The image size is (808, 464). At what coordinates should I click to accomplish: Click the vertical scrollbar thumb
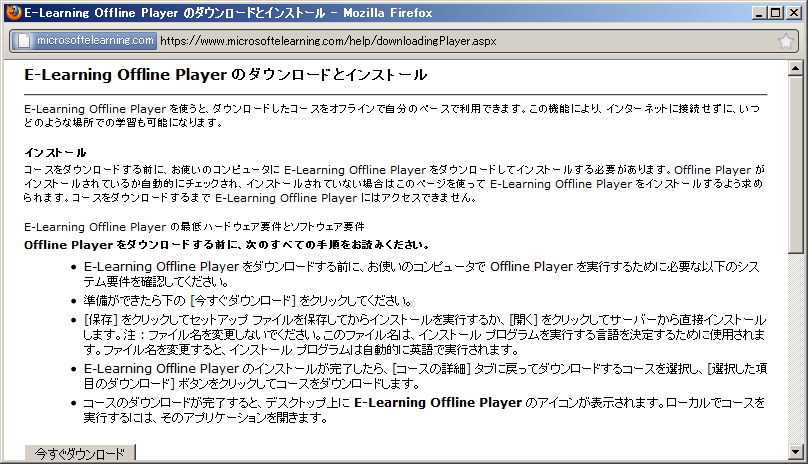point(796,165)
